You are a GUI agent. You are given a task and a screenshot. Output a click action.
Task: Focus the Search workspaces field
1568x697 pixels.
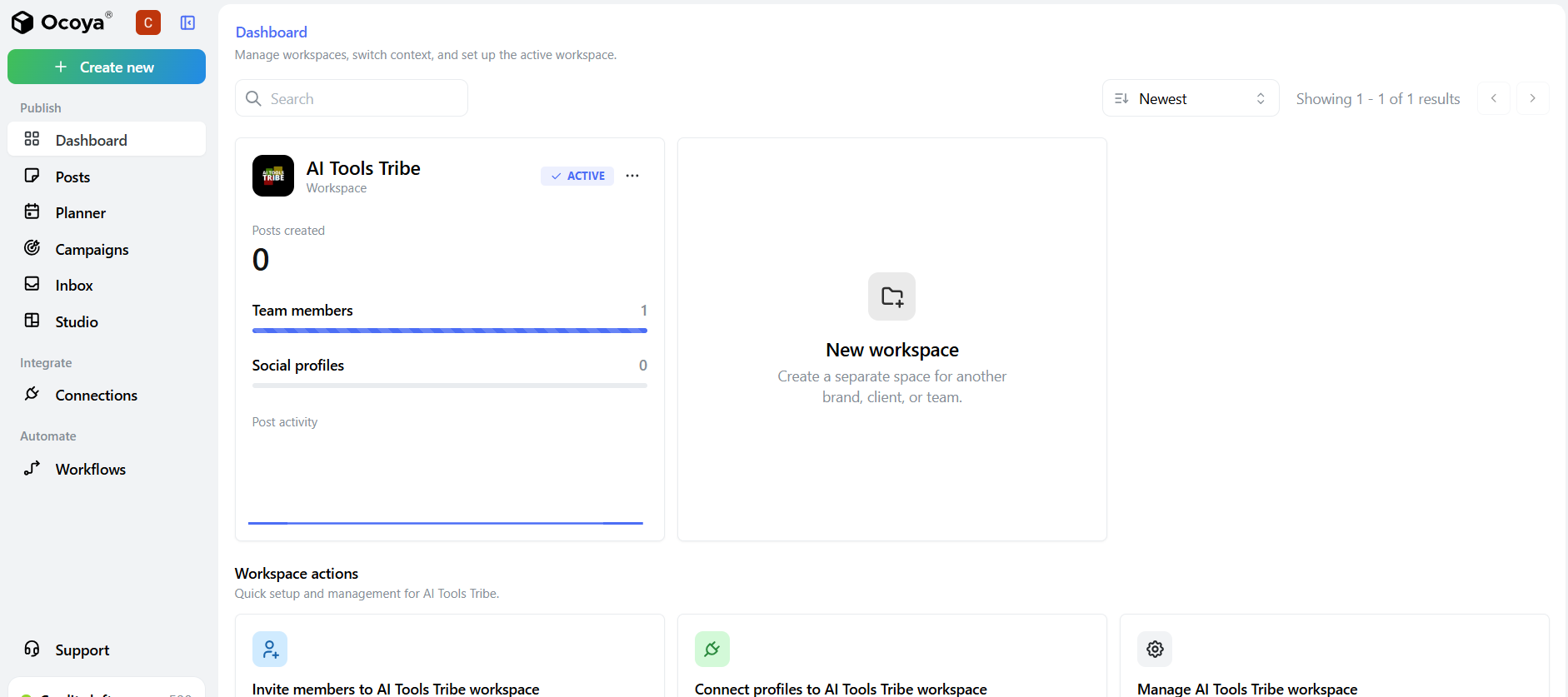pos(351,98)
